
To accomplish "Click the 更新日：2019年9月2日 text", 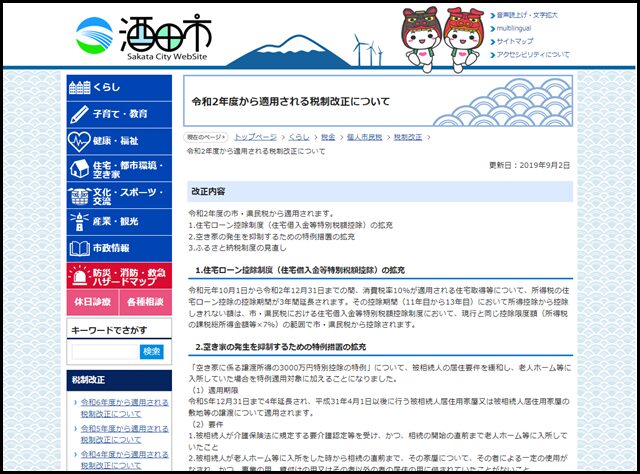I will [529, 165].
